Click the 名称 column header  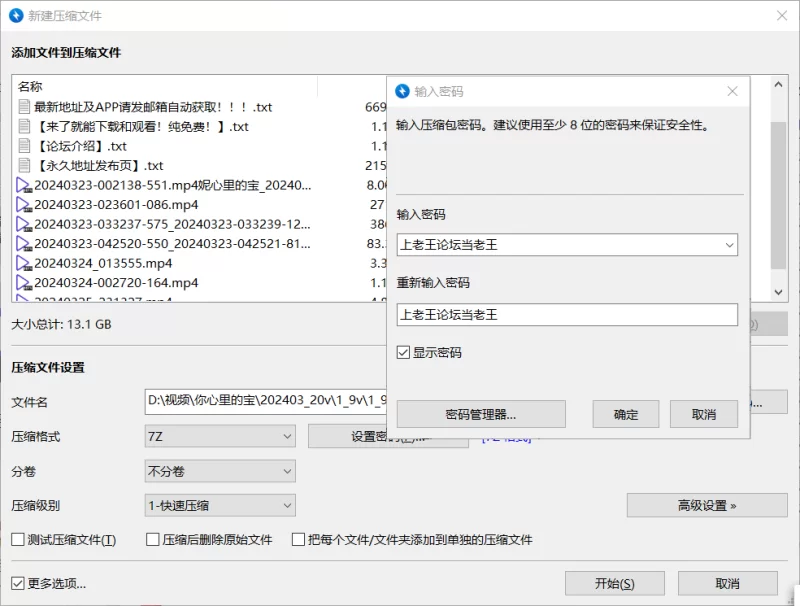[x=30, y=86]
